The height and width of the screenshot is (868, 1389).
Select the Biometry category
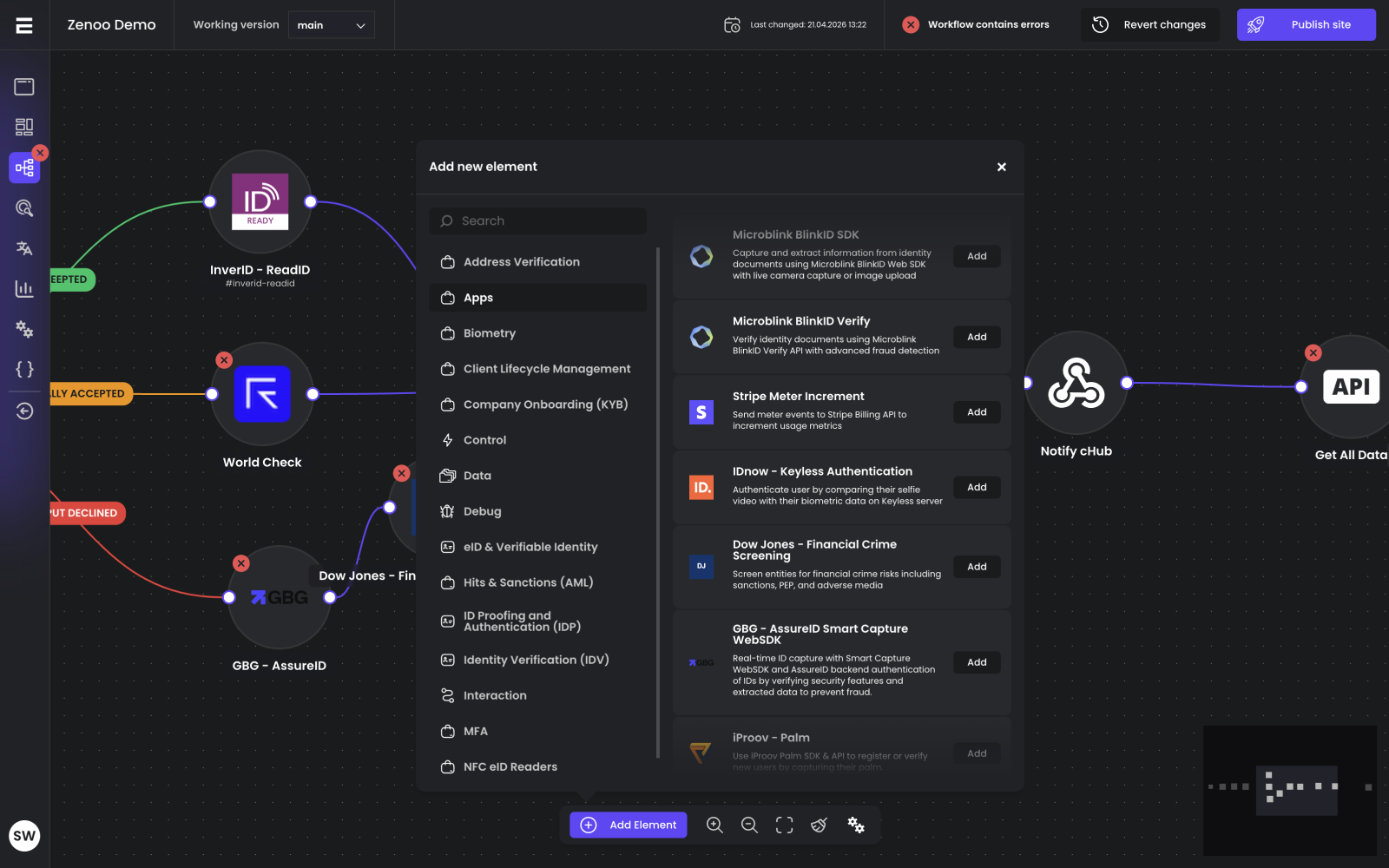click(537, 333)
